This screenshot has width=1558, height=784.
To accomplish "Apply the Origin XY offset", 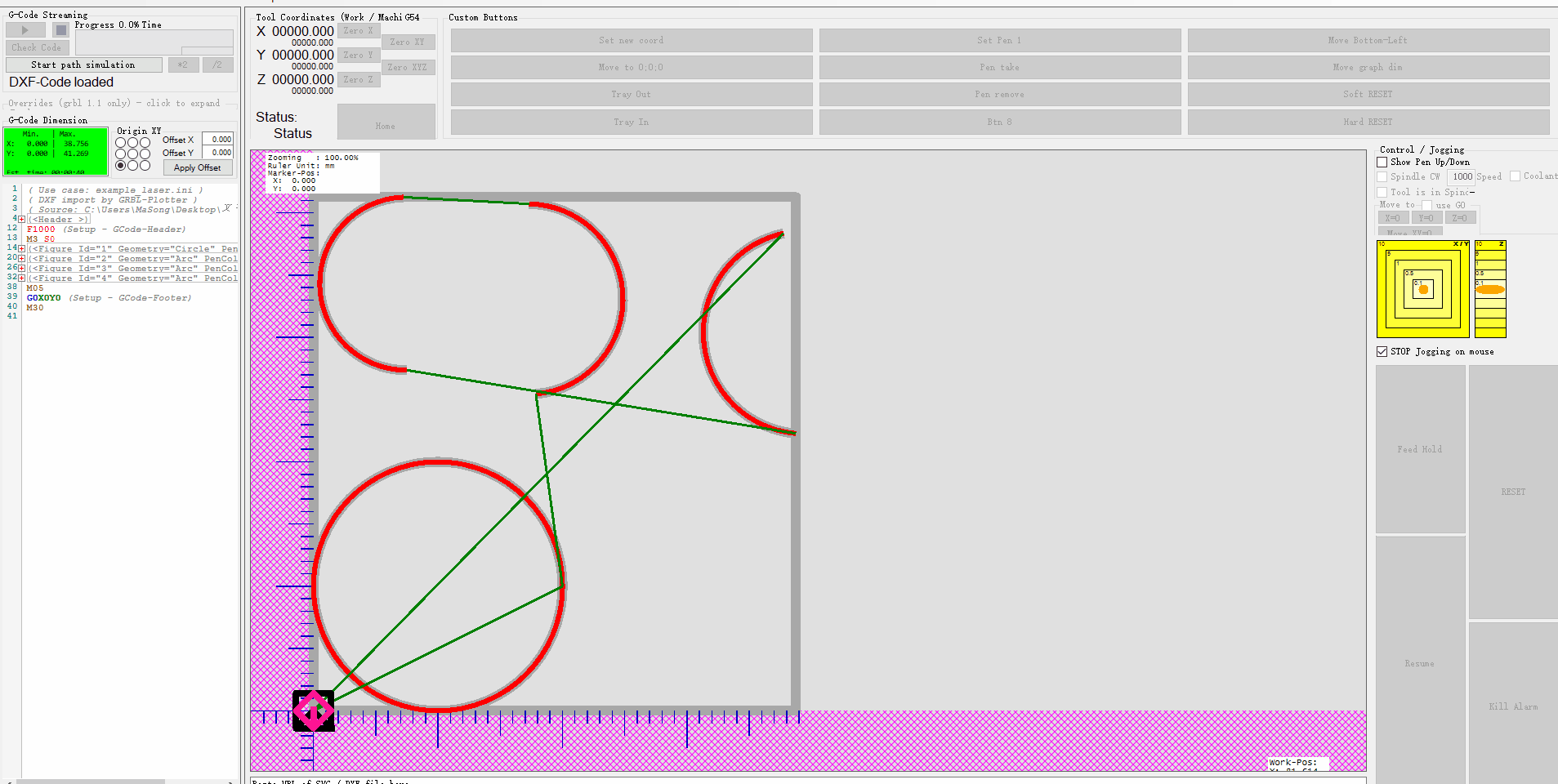I will (197, 167).
